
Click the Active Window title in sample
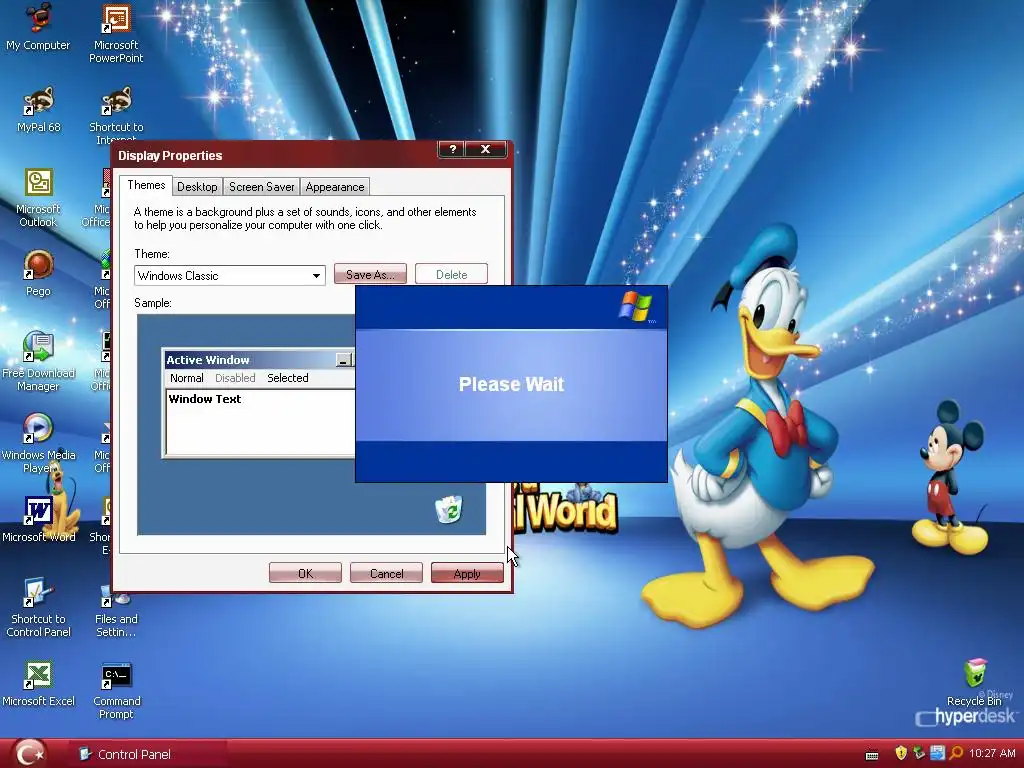(208, 360)
